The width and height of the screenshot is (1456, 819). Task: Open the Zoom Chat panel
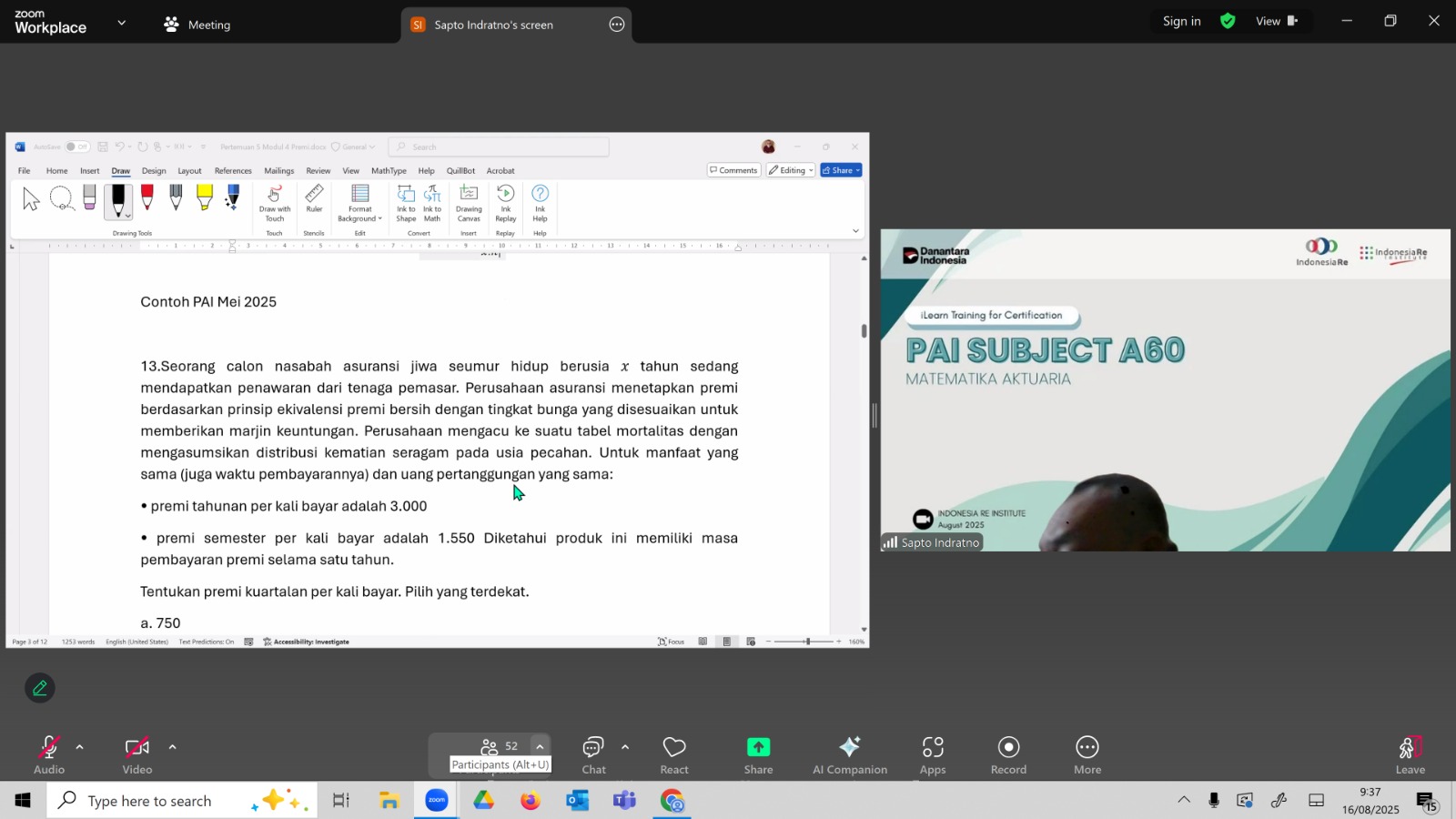593,754
